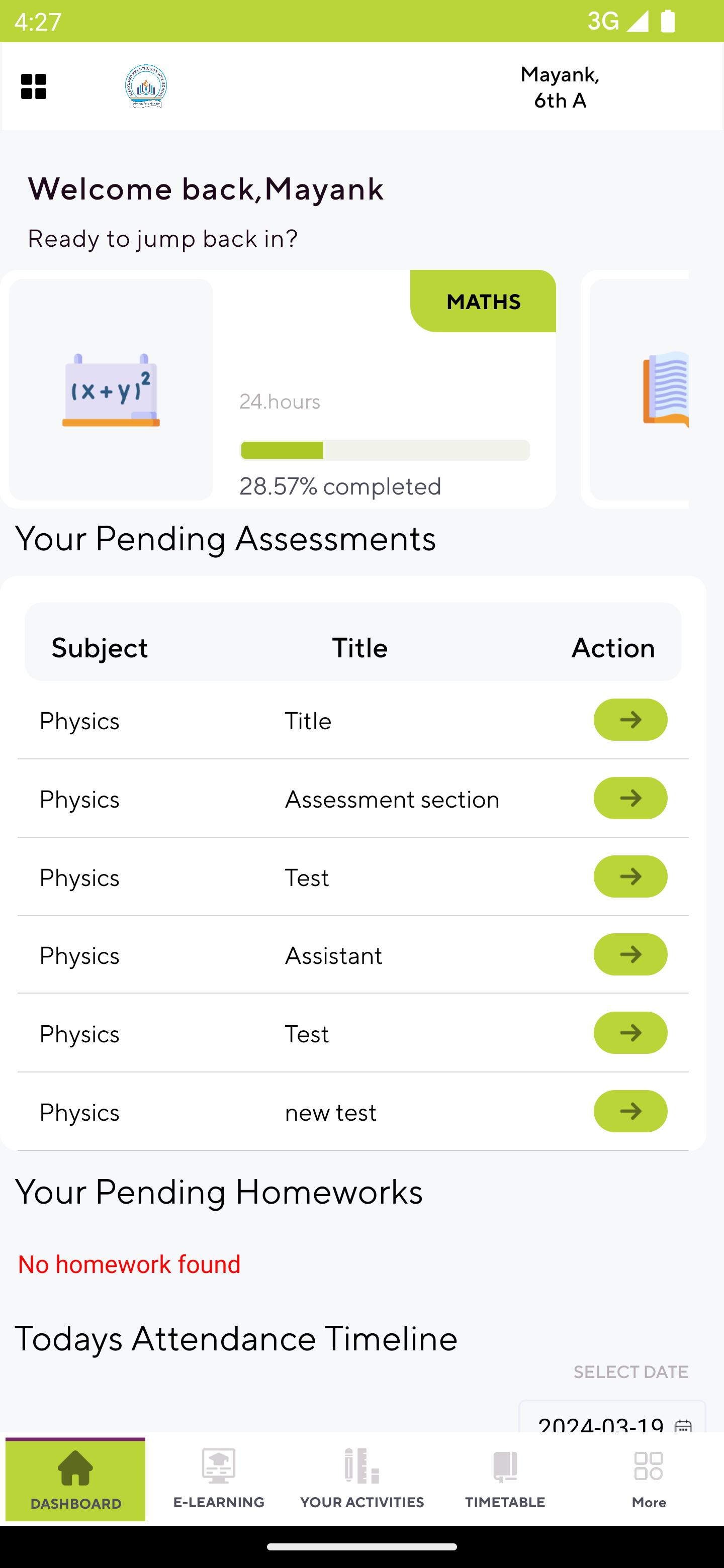Open the Your Activities tab
This screenshot has width=724, height=1568.
click(361, 1479)
